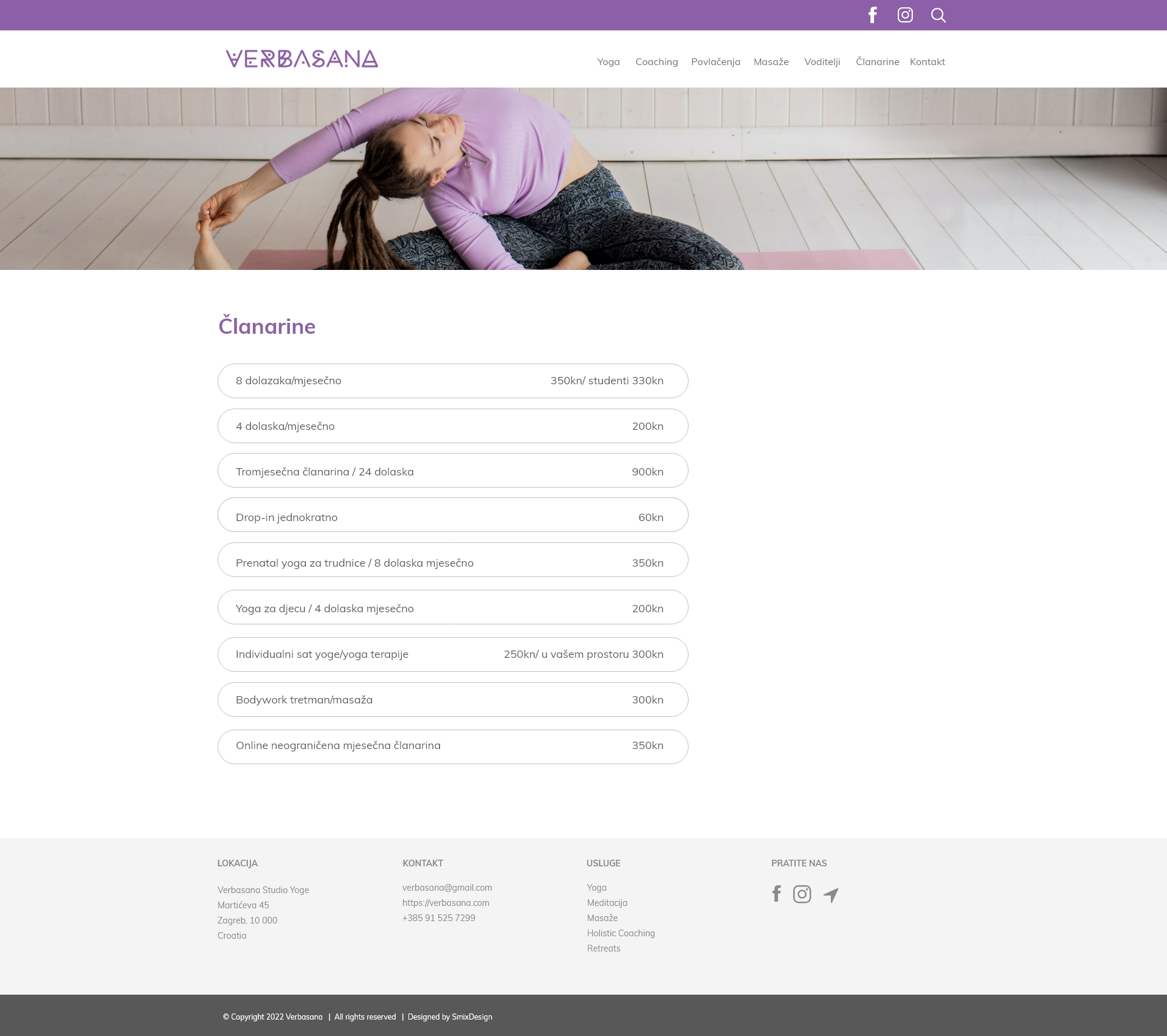
Task: Open the footer Facebook icon
Action: 776,894
